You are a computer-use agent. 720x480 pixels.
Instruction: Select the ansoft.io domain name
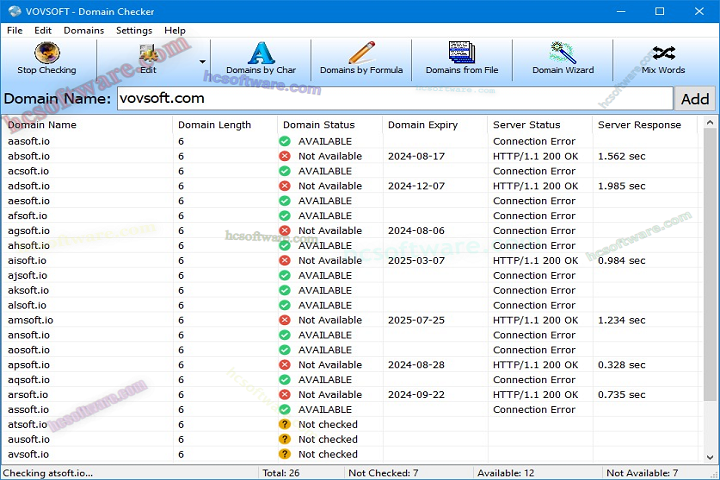pos(28,335)
